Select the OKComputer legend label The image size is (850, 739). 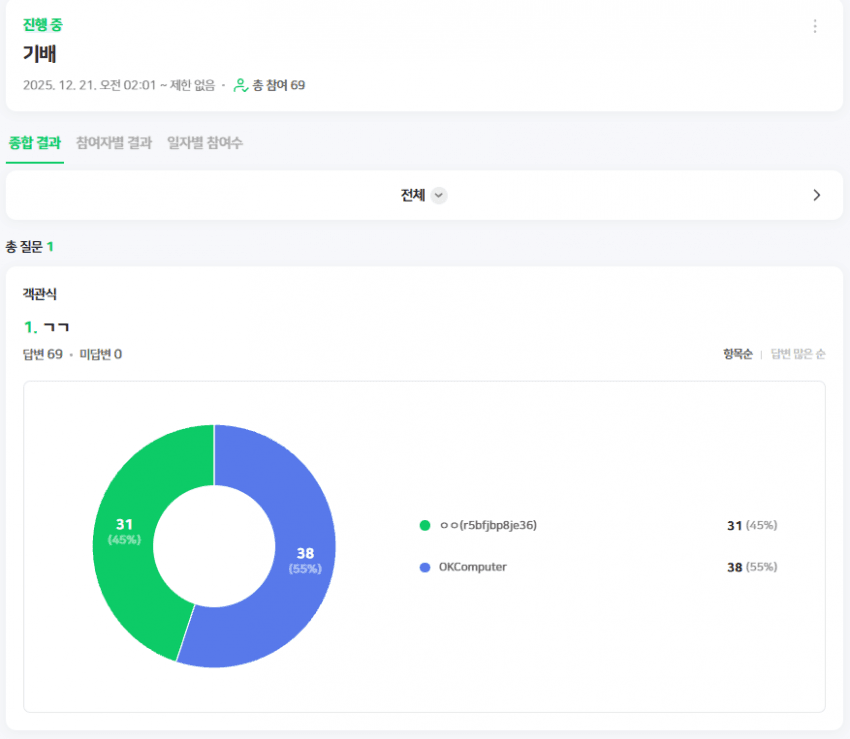(473, 567)
